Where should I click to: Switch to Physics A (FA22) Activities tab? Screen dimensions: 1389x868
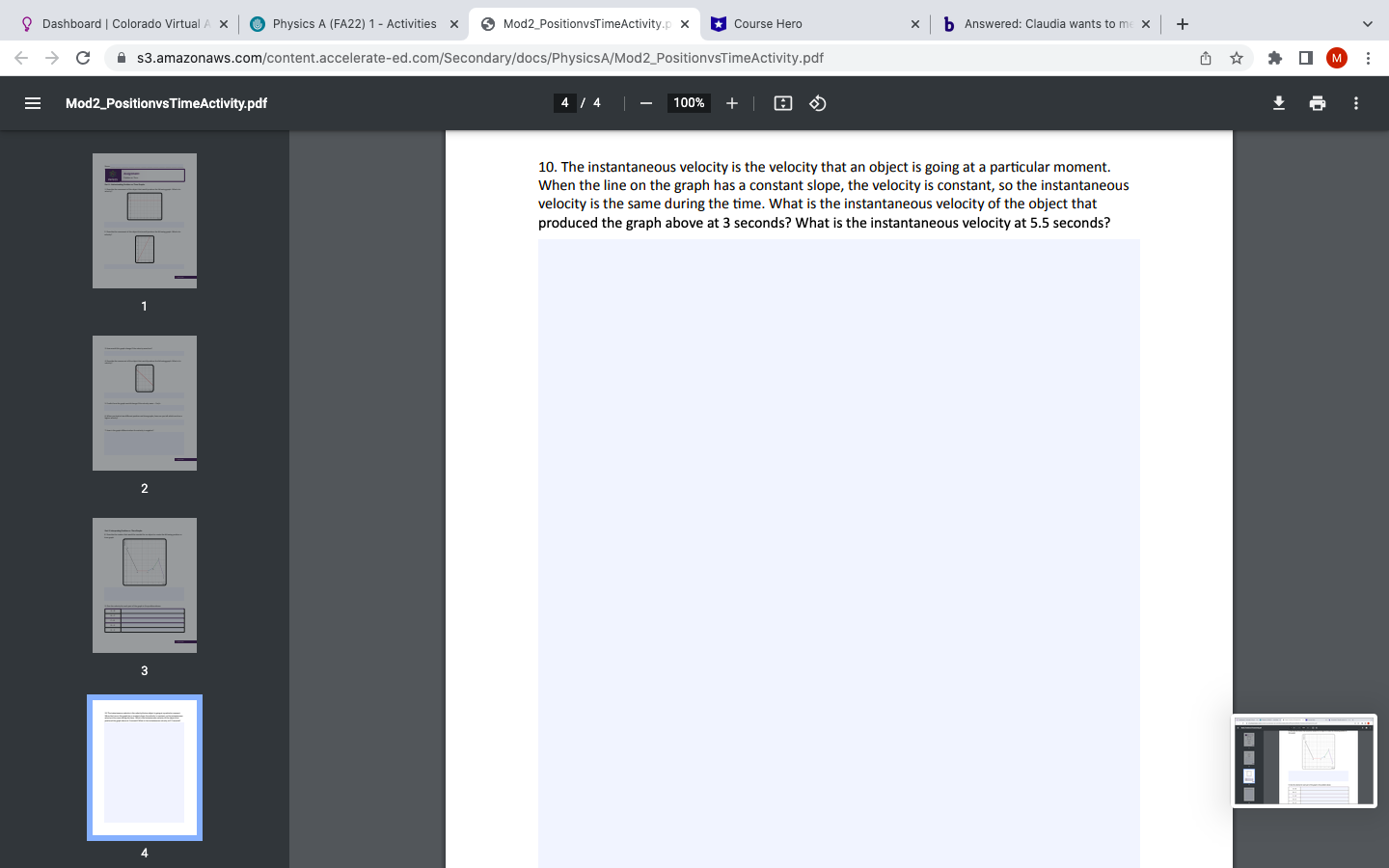[x=355, y=24]
